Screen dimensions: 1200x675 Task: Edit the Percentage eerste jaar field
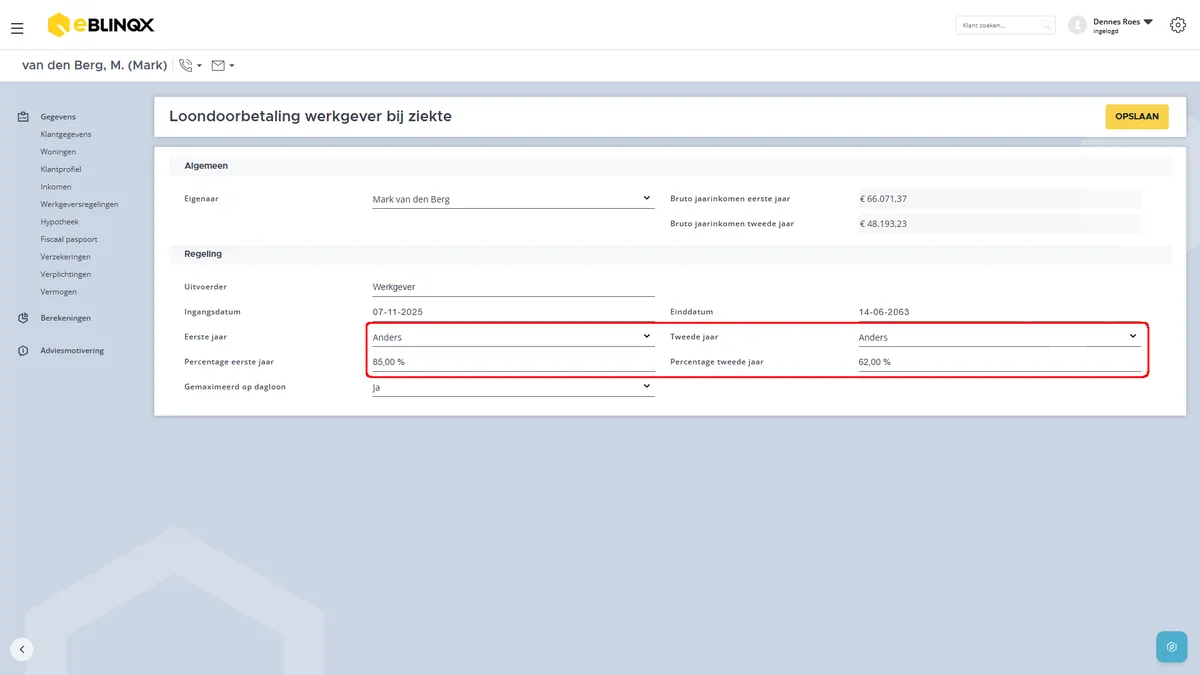click(x=513, y=362)
